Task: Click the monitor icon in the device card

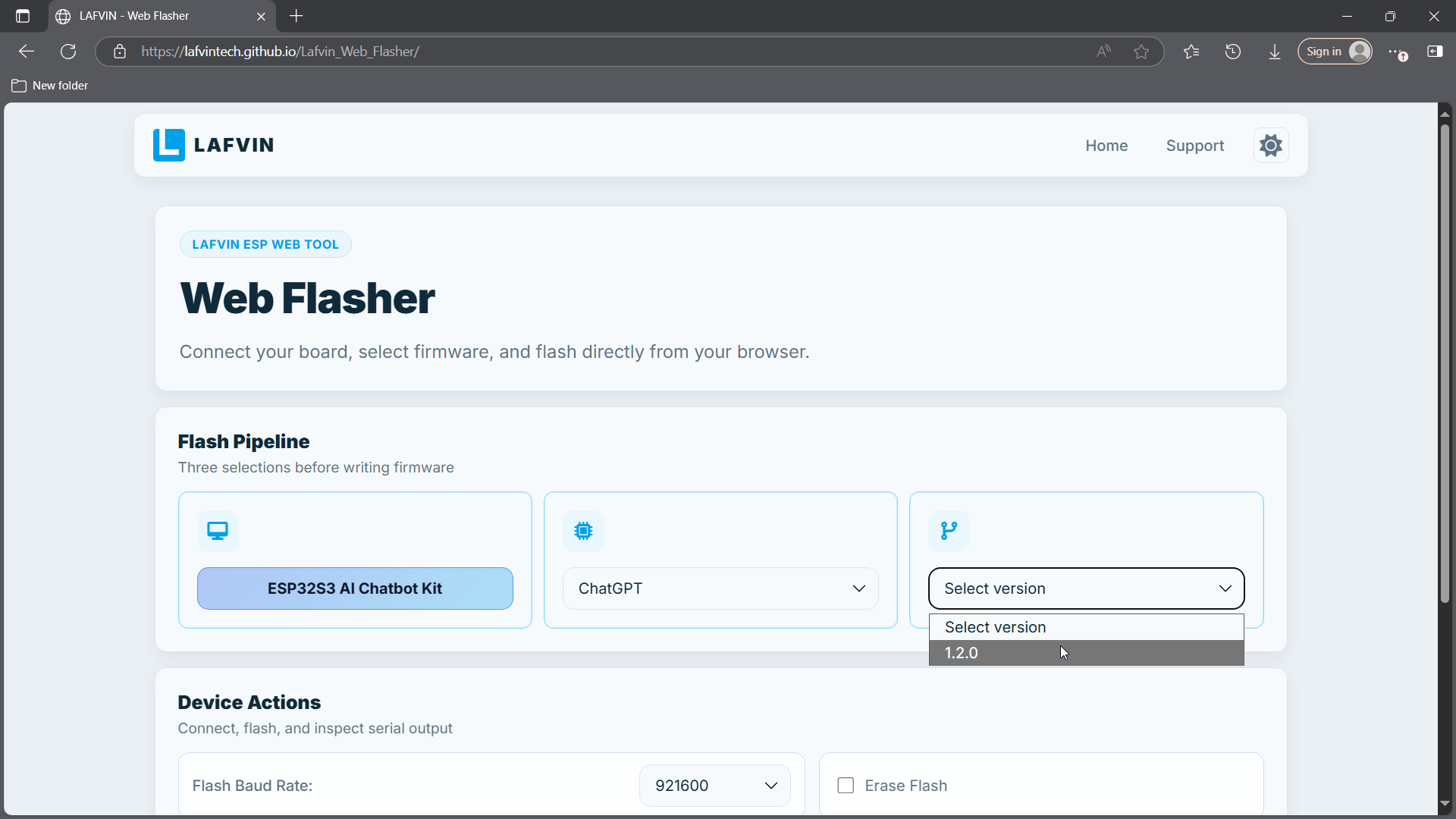Action: (x=218, y=531)
